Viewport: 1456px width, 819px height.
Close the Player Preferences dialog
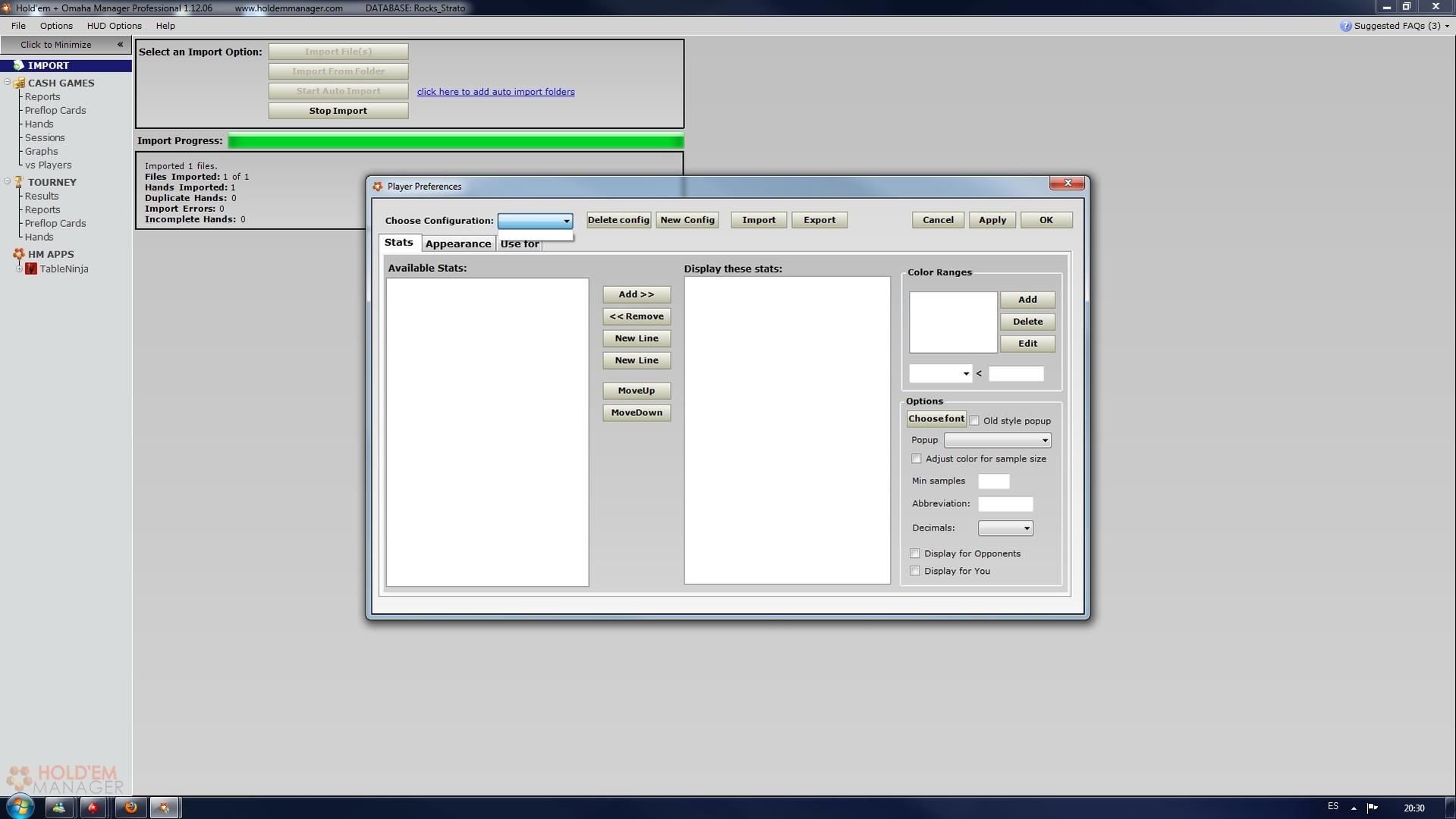pyautogui.click(x=1068, y=183)
